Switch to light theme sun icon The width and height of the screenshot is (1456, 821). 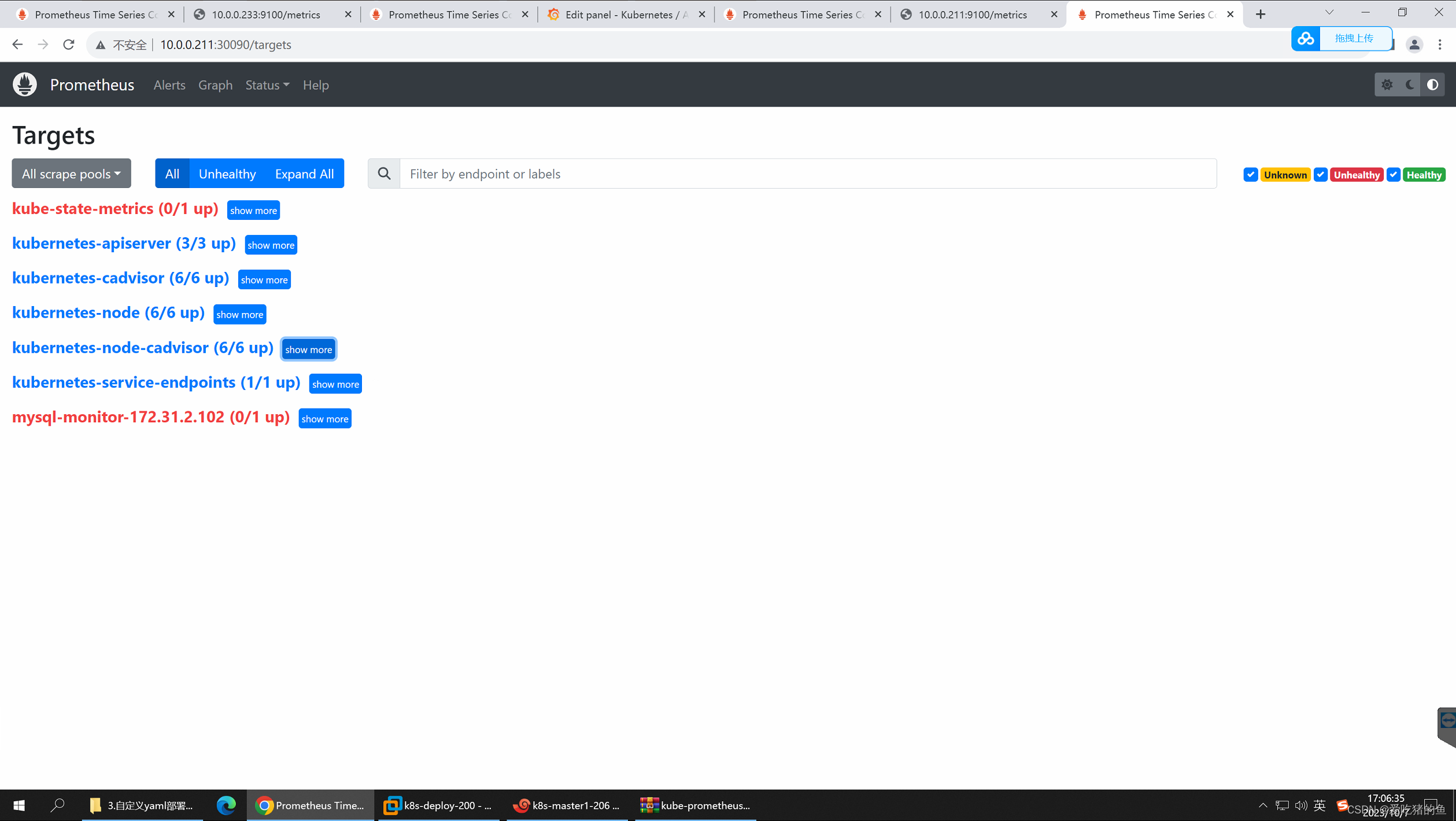point(1387,85)
